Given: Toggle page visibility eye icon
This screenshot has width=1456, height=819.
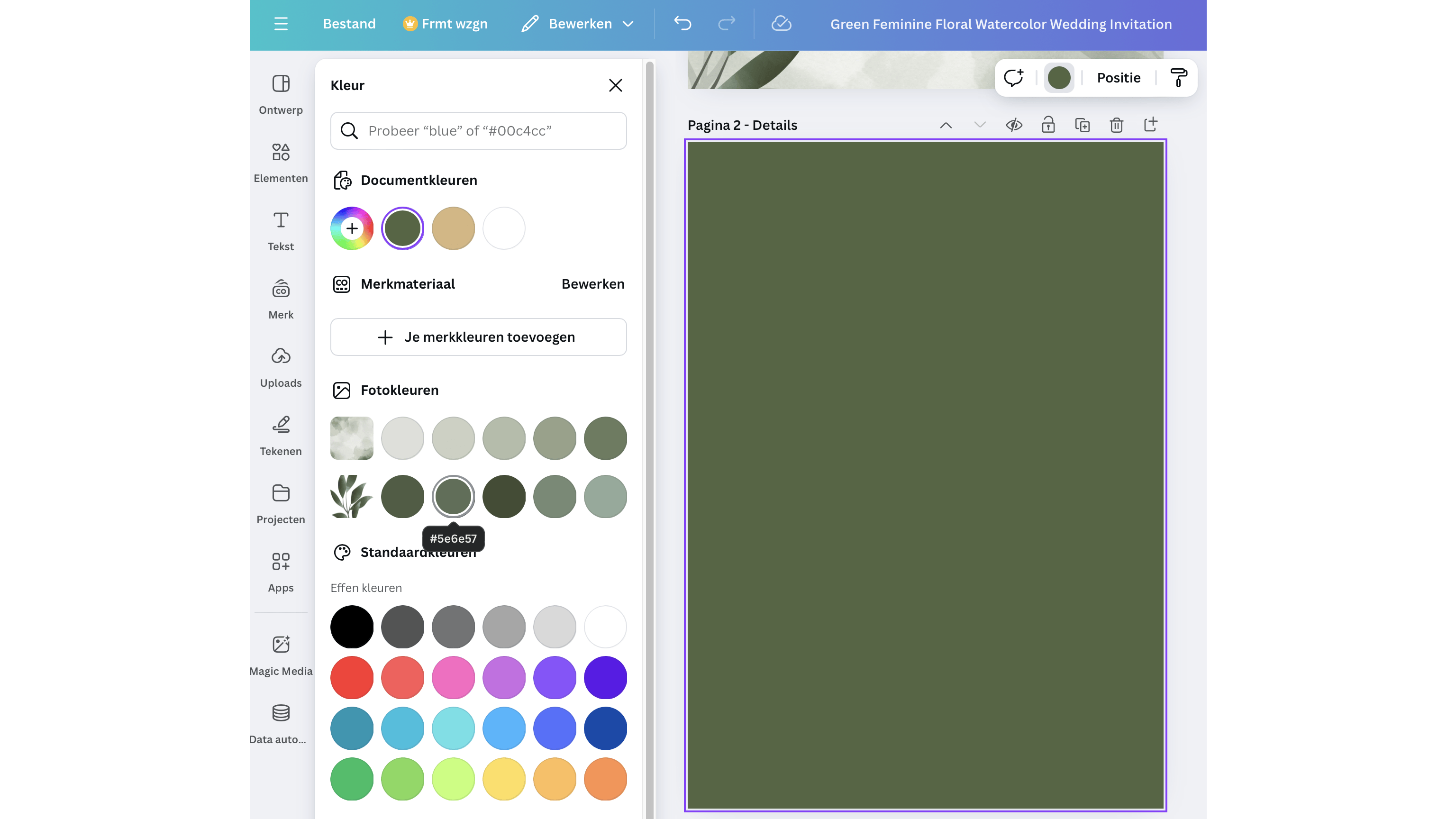Looking at the screenshot, I should [x=1014, y=125].
